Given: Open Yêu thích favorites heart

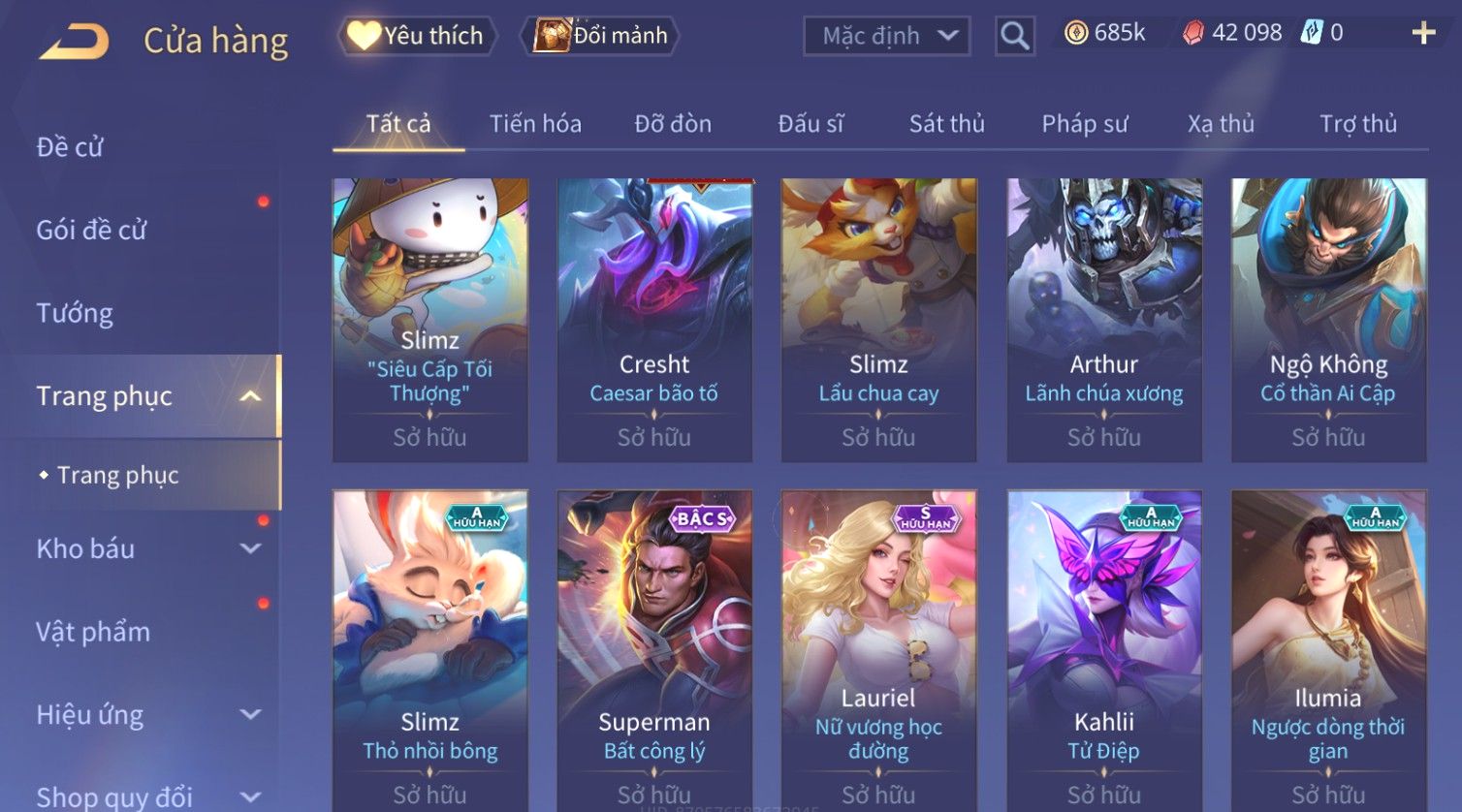Looking at the screenshot, I should click(x=417, y=36).
